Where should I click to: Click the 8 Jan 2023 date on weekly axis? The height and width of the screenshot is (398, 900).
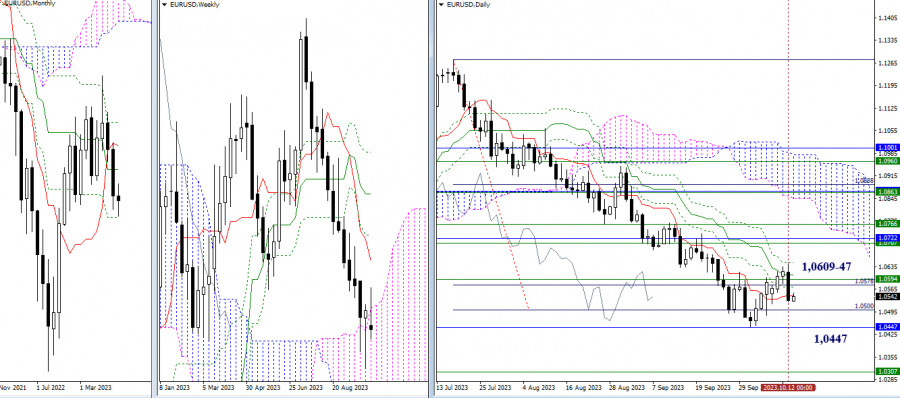pyautogui.click(x=174, y=388)
